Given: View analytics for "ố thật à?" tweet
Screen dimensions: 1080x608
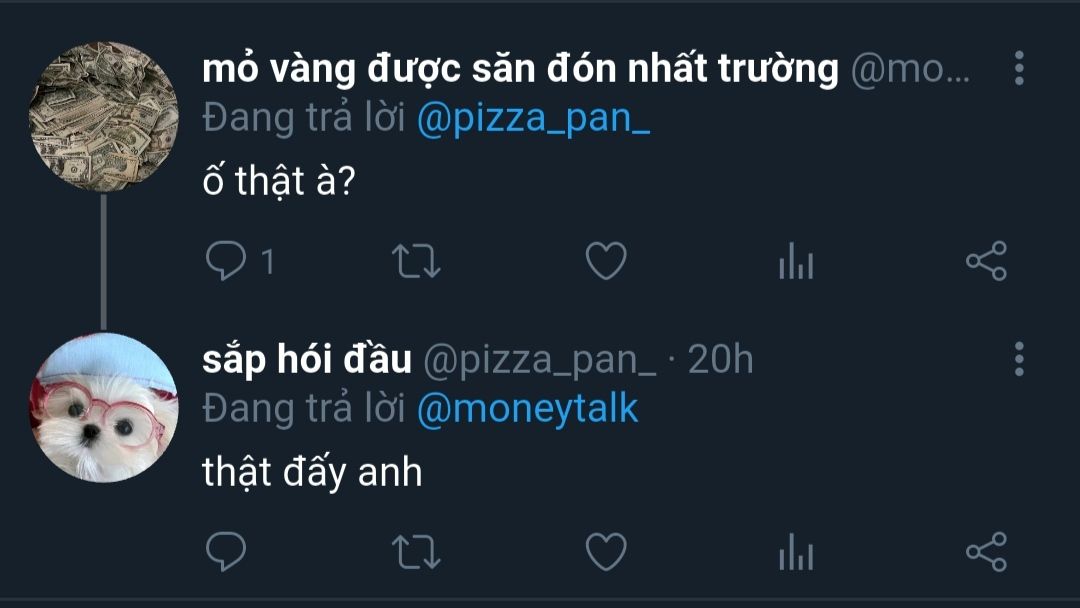Looking at the screenshot, I should (x=796, y=262).
